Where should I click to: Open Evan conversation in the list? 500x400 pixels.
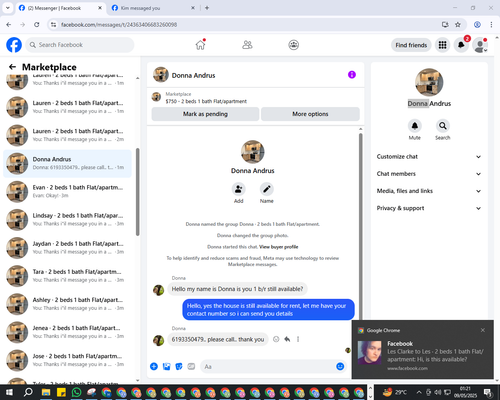pyautogui.click(x=67, y=191)
